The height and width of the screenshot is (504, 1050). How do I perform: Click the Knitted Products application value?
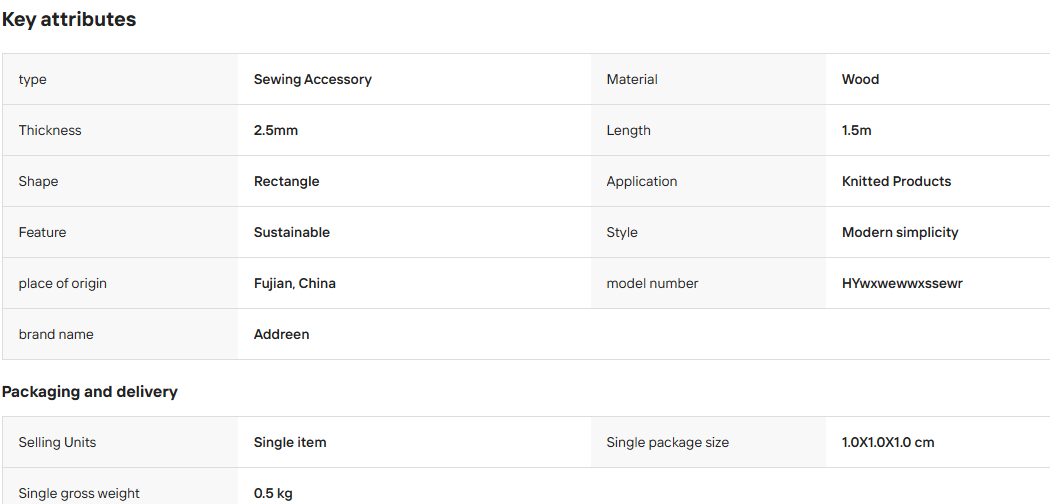[897, 181]
